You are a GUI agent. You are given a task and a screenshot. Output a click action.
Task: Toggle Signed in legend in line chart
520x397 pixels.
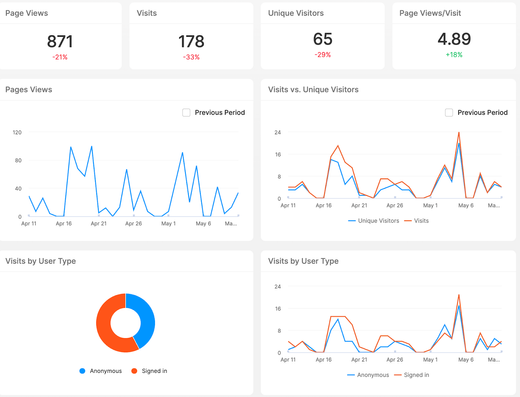412,375
